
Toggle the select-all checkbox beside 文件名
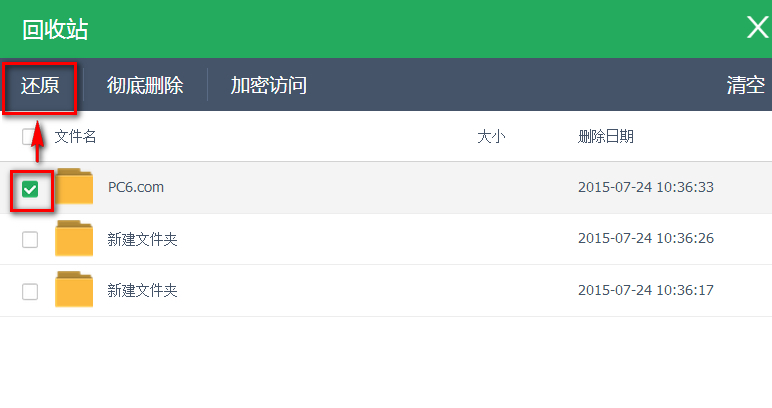pos(30,137)
